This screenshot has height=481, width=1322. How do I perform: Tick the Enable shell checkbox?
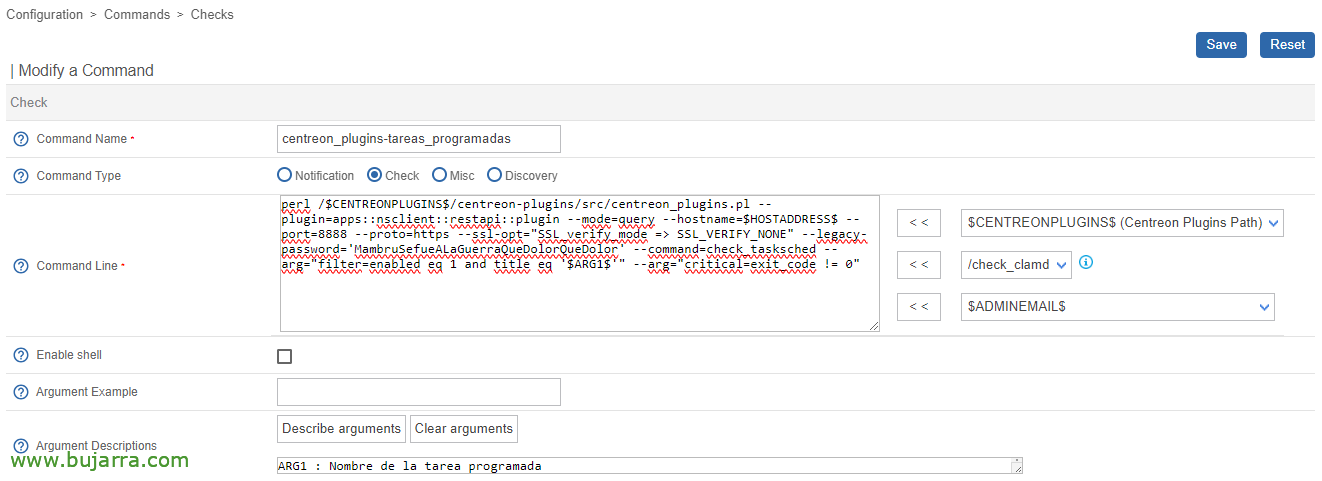285,356
